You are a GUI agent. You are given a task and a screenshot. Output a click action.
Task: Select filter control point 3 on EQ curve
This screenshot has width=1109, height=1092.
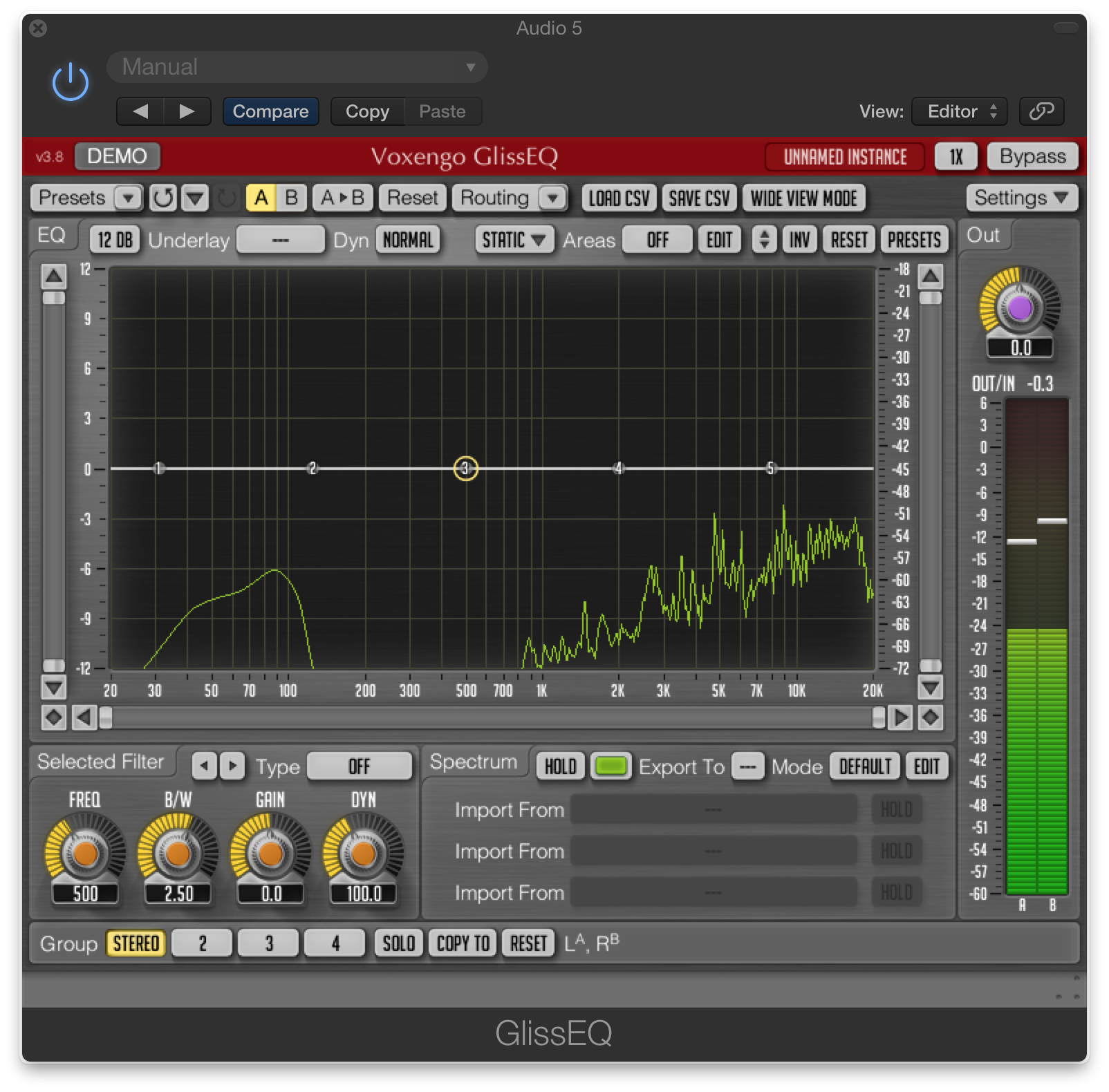point(465,469)
